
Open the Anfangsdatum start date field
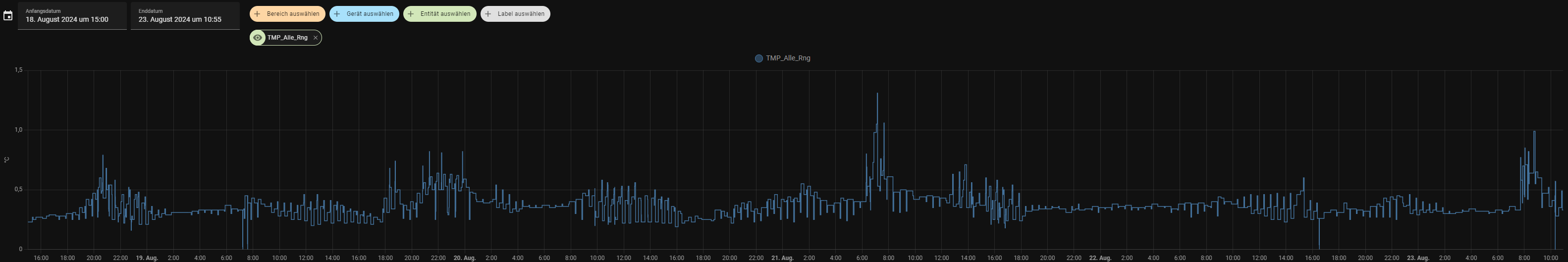tap(72, 16)
